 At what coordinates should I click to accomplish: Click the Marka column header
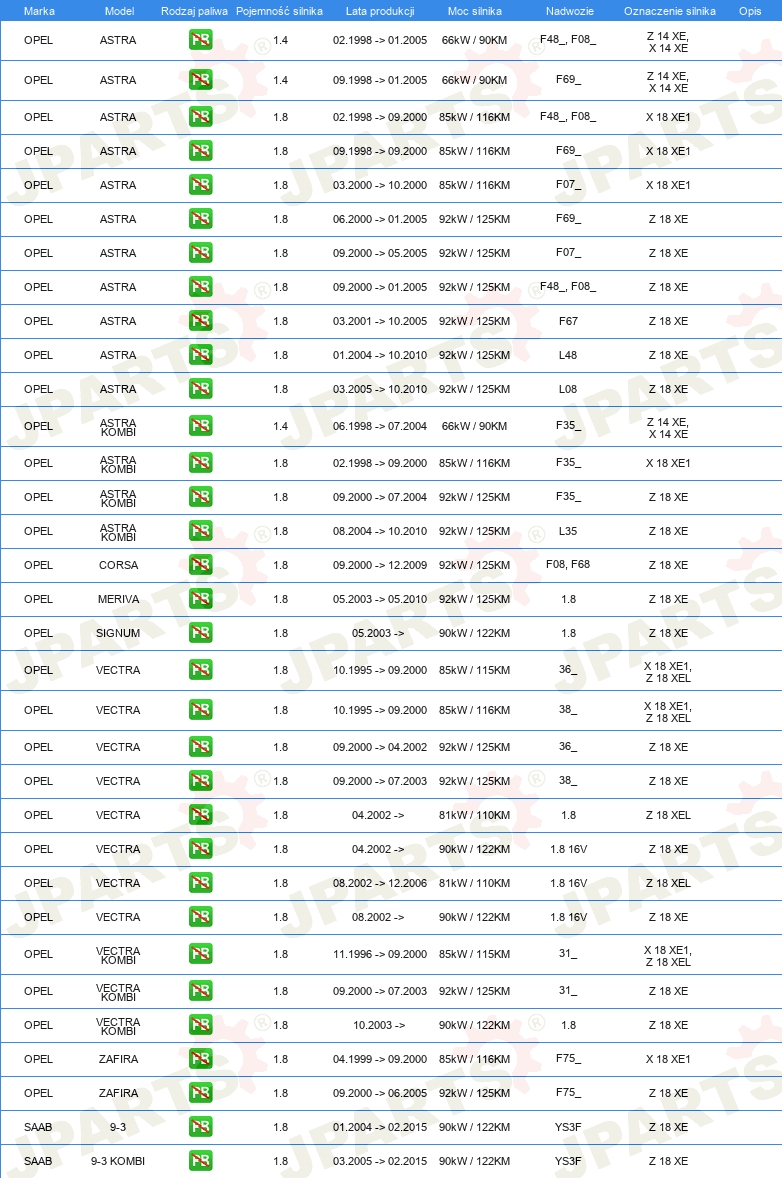pyautogui.click(x=39, y=11)
